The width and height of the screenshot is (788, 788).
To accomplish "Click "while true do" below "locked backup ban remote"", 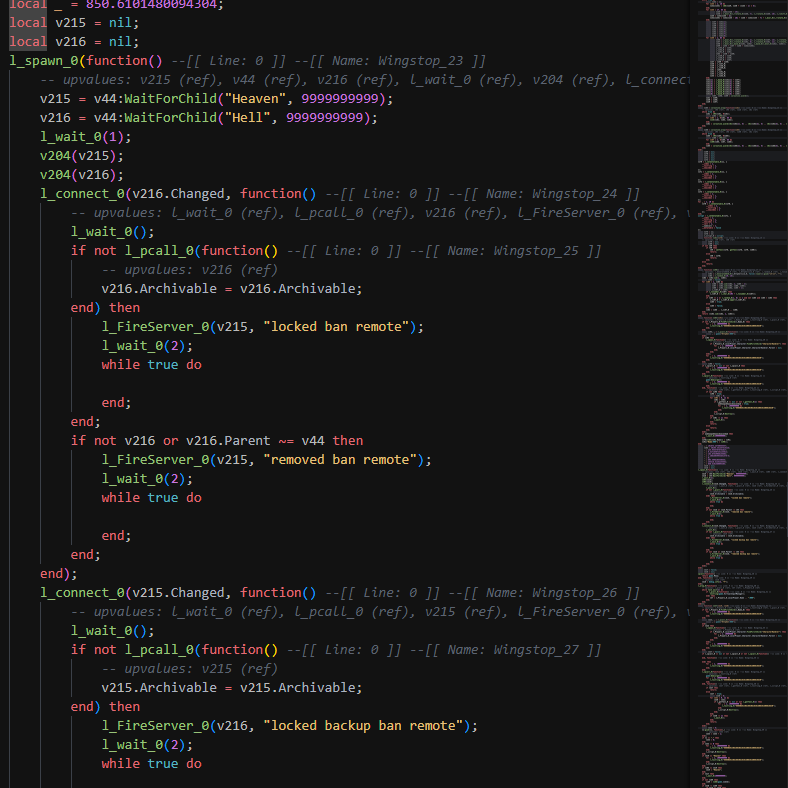I will click(x=151, y=764).
